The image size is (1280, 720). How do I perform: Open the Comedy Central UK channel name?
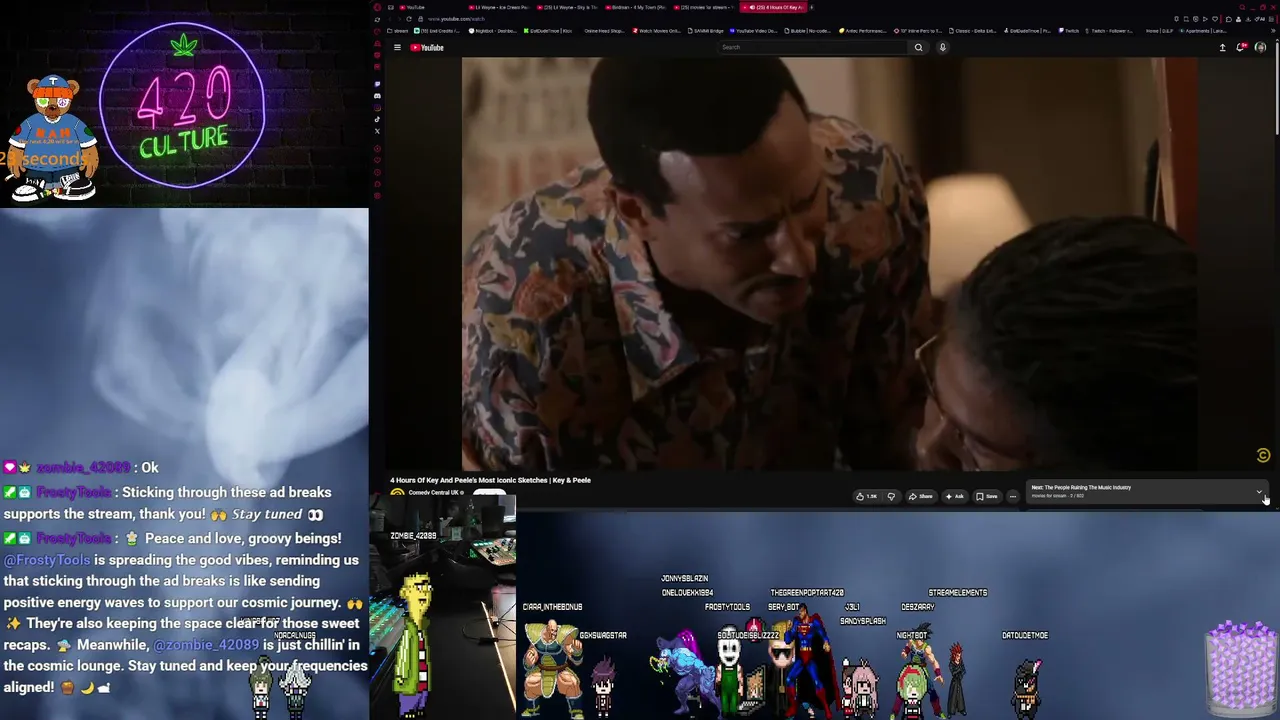[x=436, y=493]
